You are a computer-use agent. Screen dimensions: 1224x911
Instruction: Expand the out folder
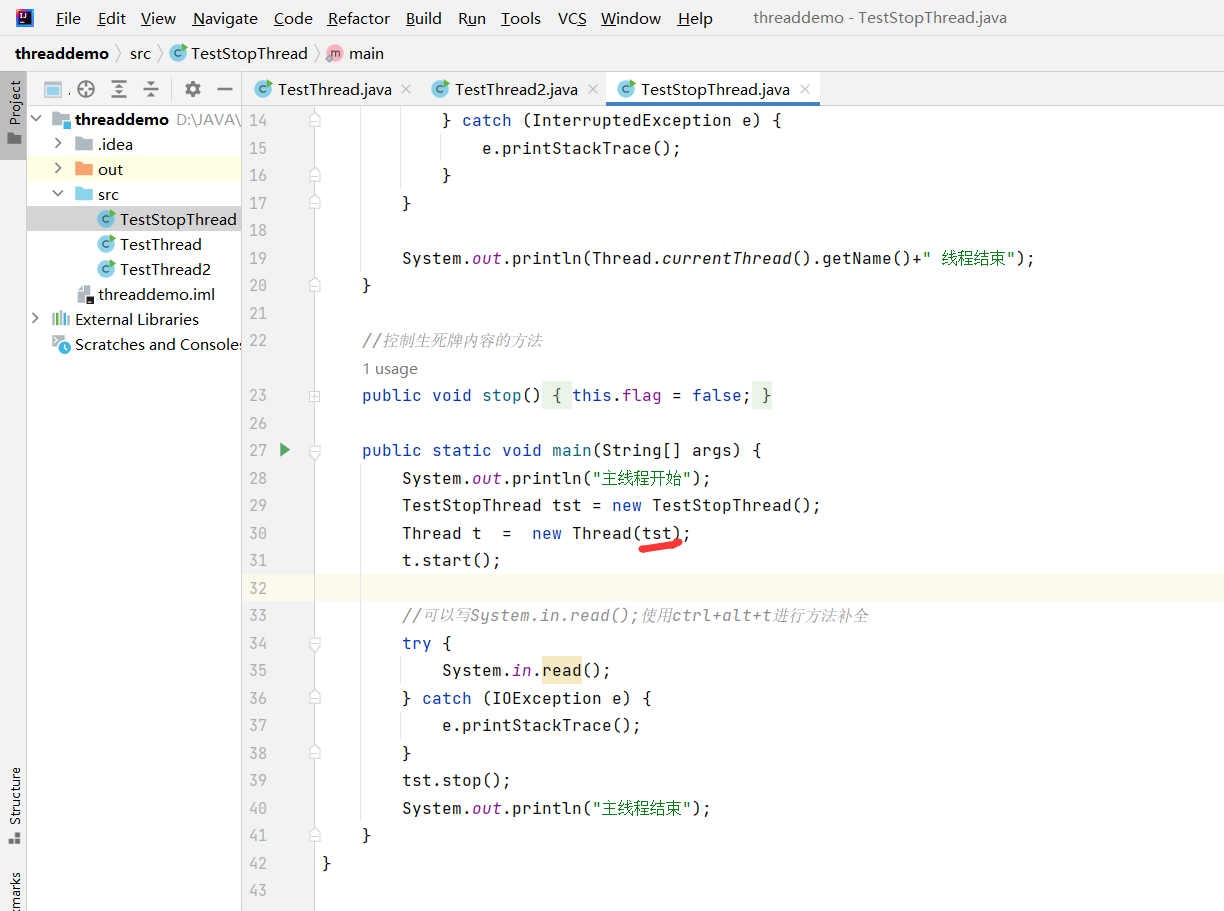[58, 168]
